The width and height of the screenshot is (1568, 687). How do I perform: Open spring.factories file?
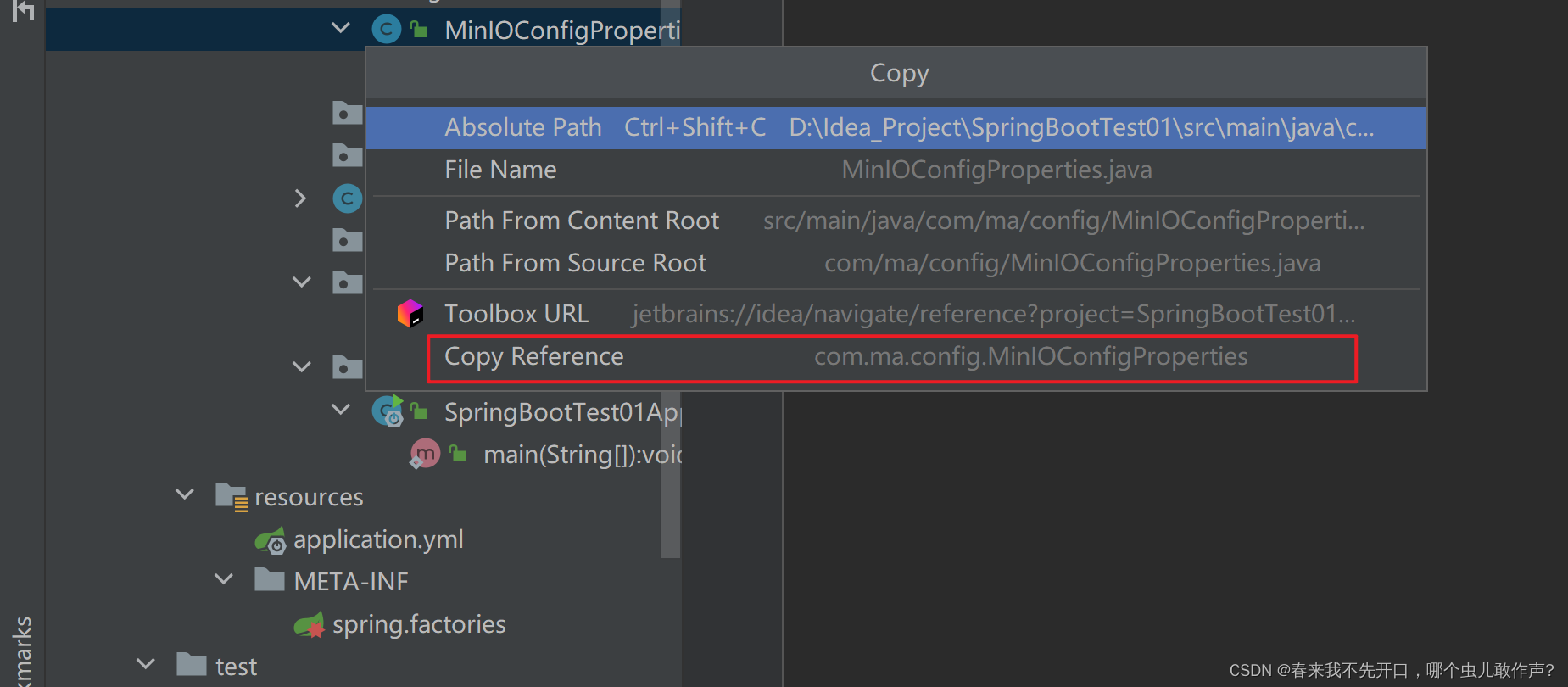(x=419, y=624)
